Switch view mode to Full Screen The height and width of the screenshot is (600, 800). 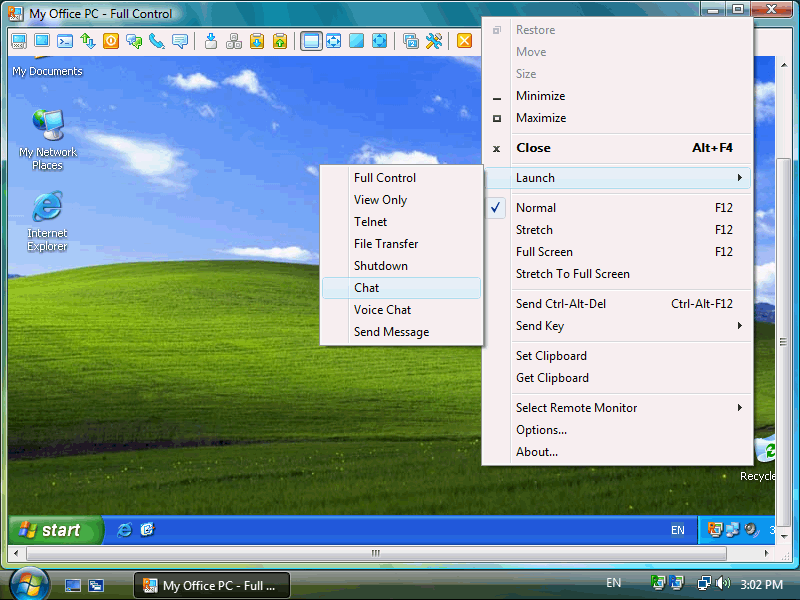click(544, 252)
